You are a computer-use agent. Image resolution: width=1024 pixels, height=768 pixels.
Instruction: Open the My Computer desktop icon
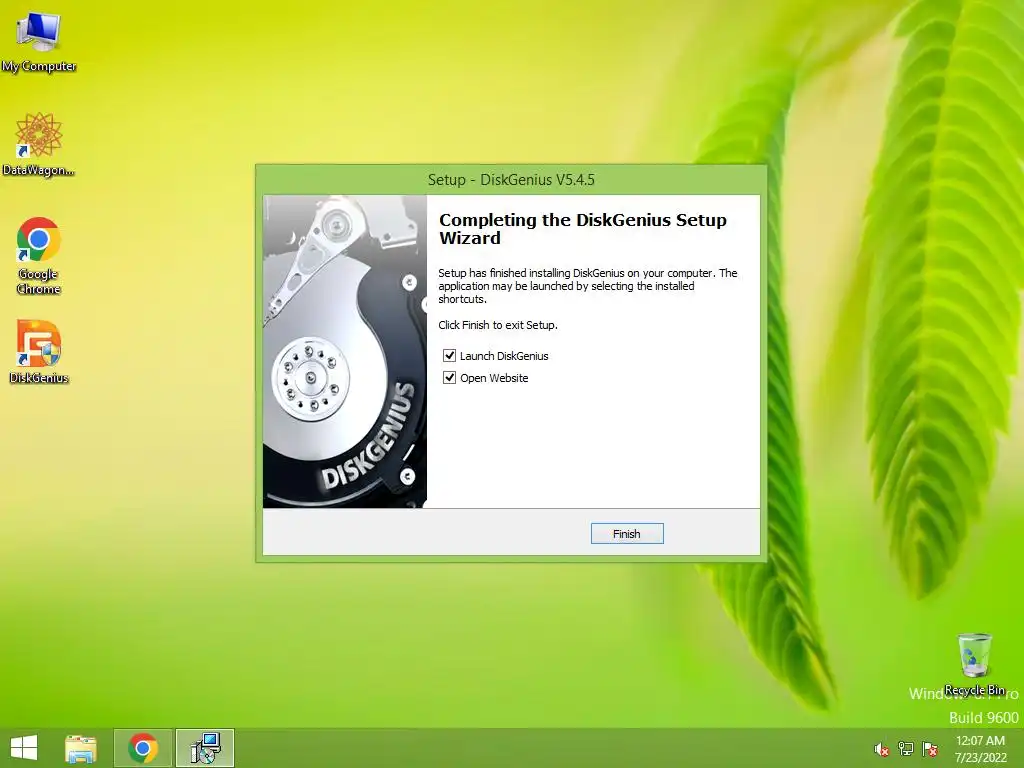[x=39, y=40]
